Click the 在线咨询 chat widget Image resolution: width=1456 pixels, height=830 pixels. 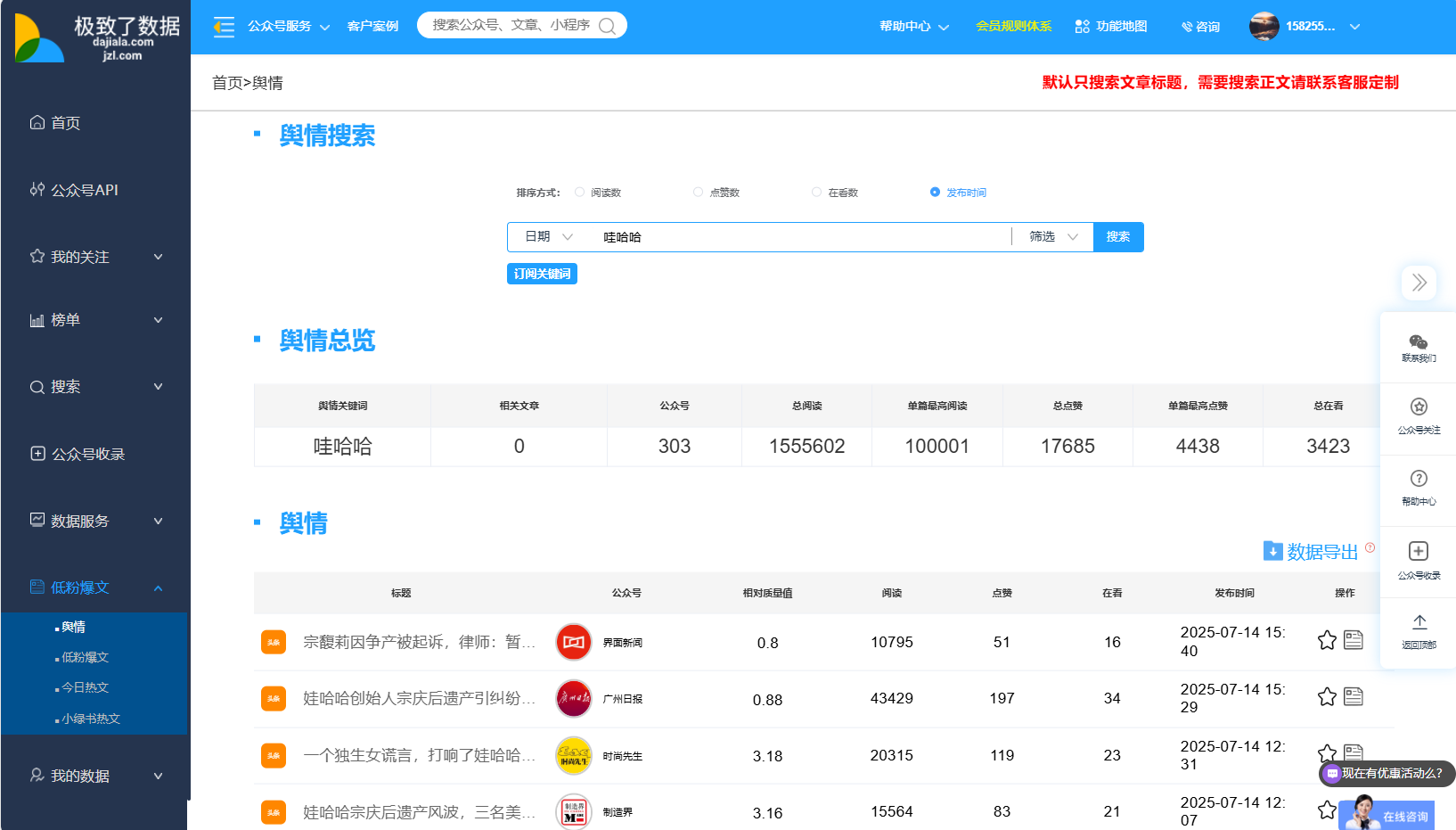click(1387, 813)
